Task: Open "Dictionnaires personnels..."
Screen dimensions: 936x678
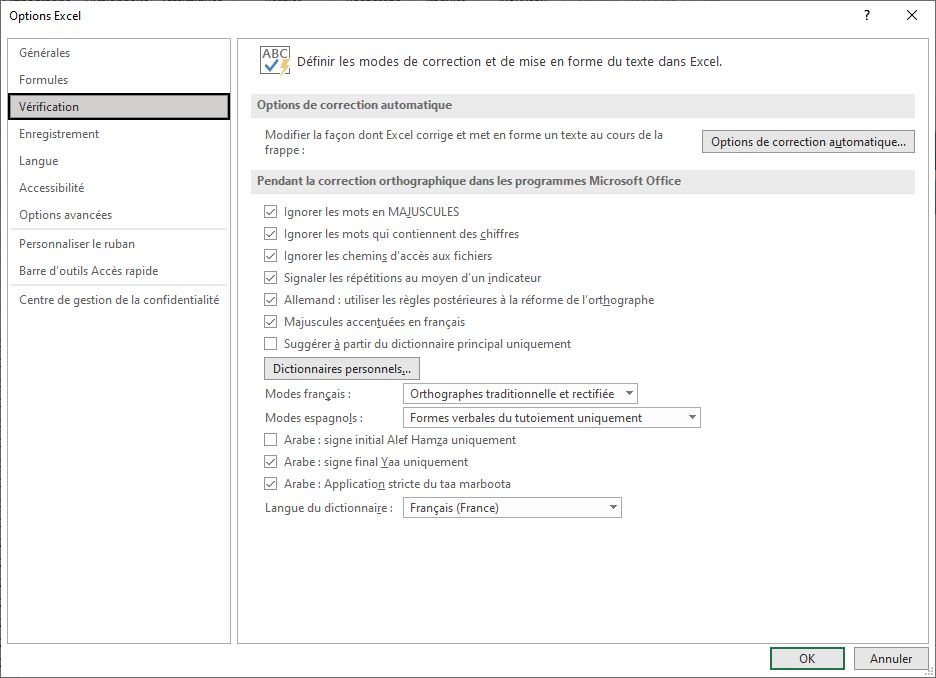Action: click(343, 368)
